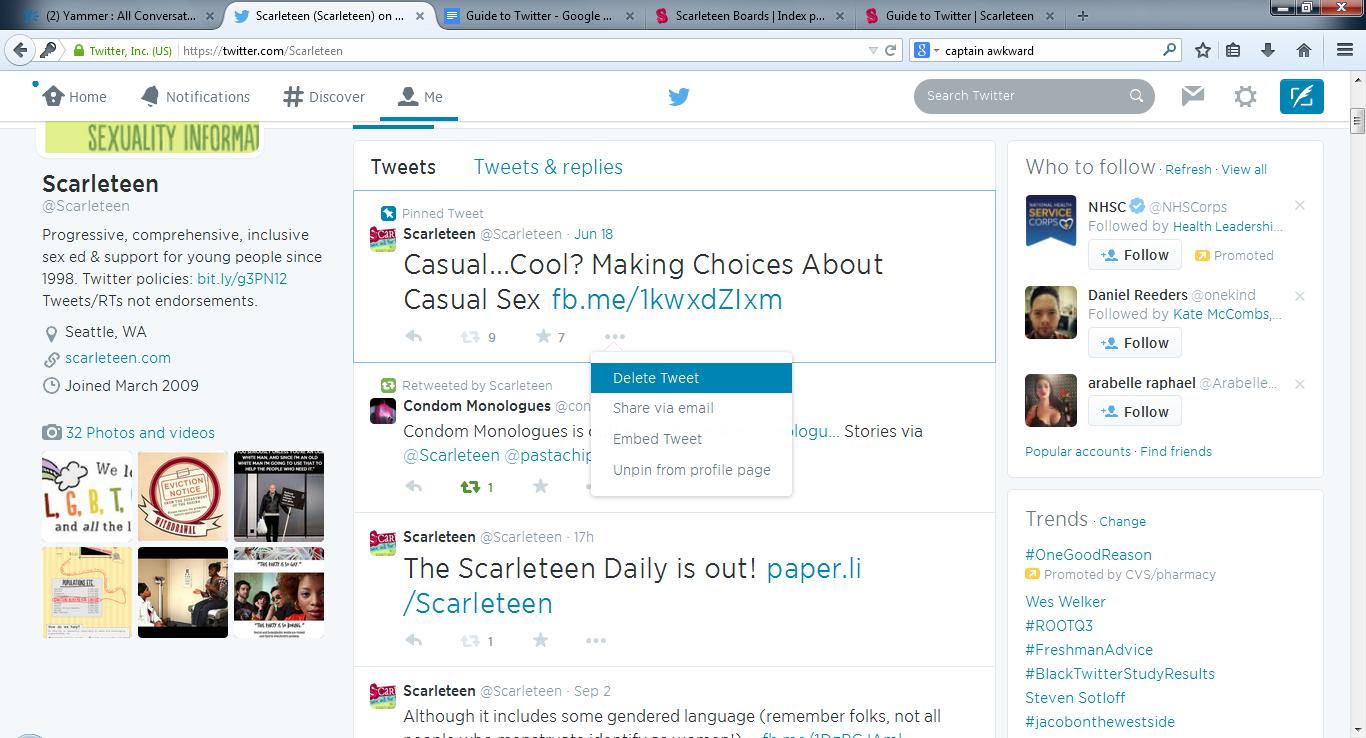
Task: Click the page vertical scrollbar thumb
Action: [1357, 122]
